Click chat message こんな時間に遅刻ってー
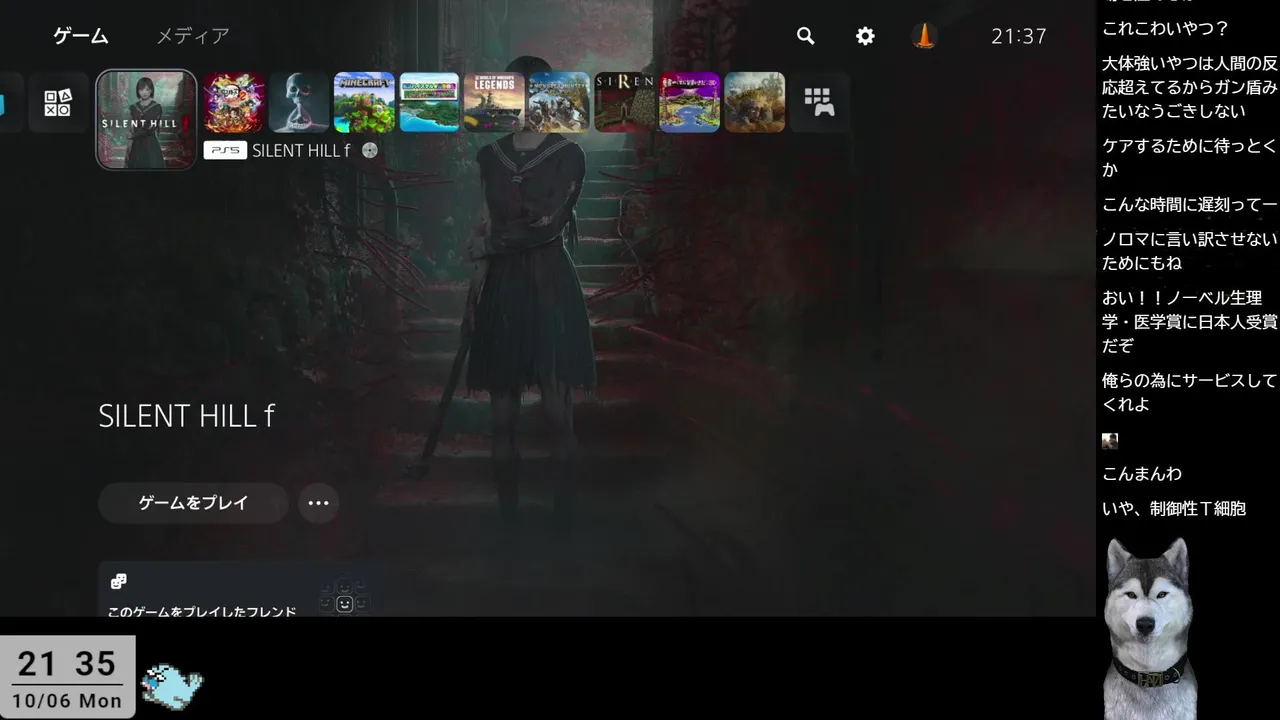 coord(1190,205)
